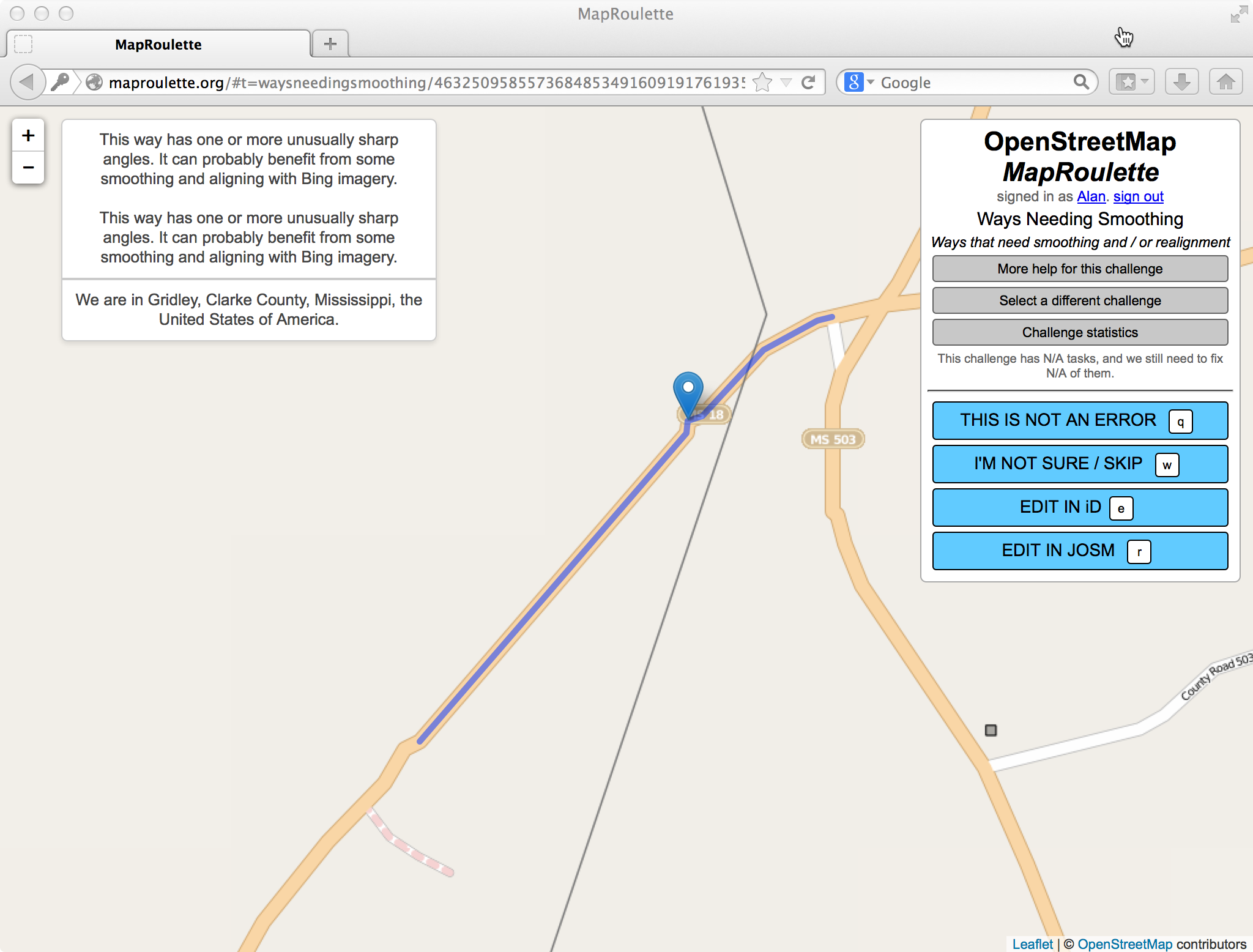Select the MapRoulette browser tab
Viewport: 1253px width, 952px height.
158,45
